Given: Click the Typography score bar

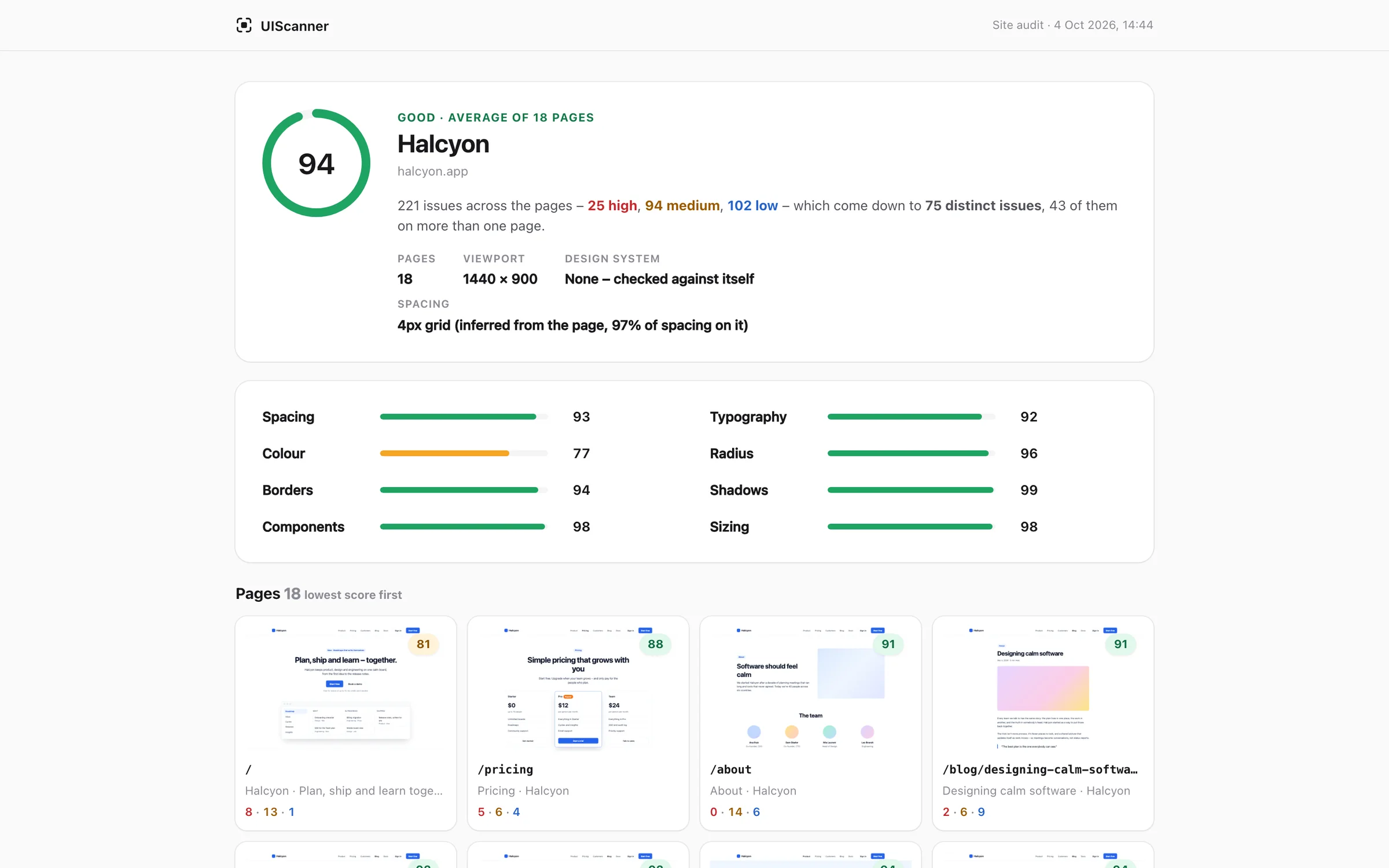Looking at the screenshot, I should [x=911, y=417].
